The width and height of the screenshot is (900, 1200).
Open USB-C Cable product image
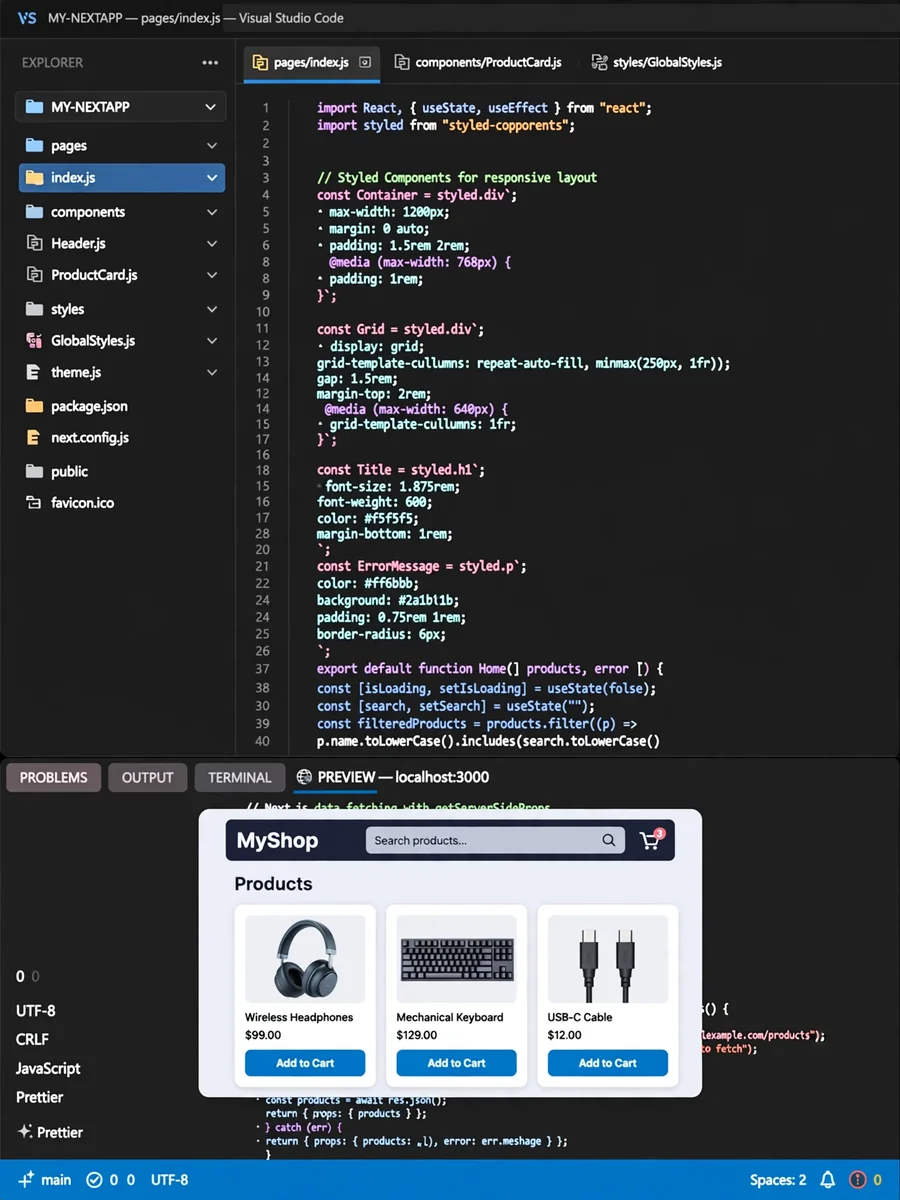[607, 959]
